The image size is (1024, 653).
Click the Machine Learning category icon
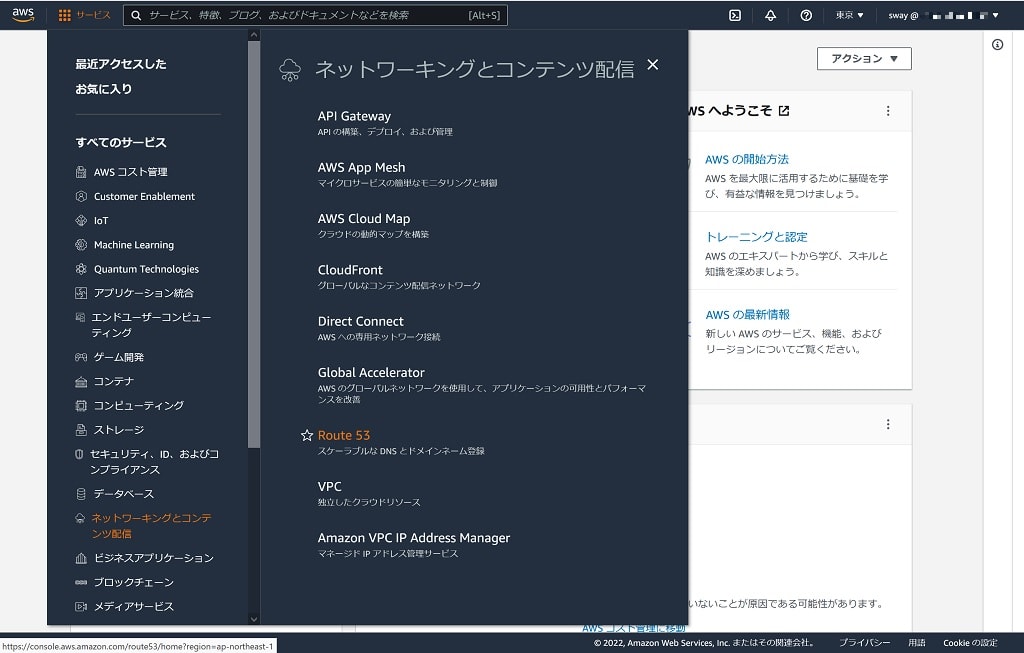(81, 245)
